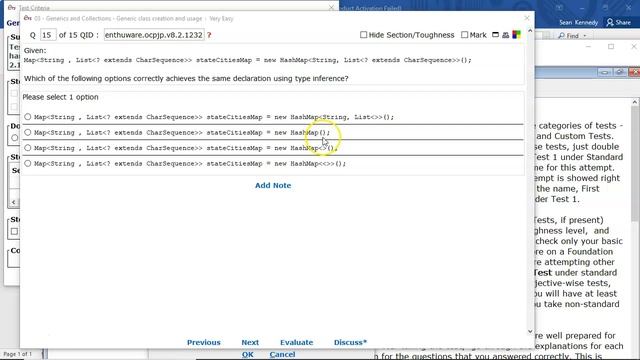The image size is (640, 360).
Task: Check the Mark checkbox
Action: pos(464,35)
